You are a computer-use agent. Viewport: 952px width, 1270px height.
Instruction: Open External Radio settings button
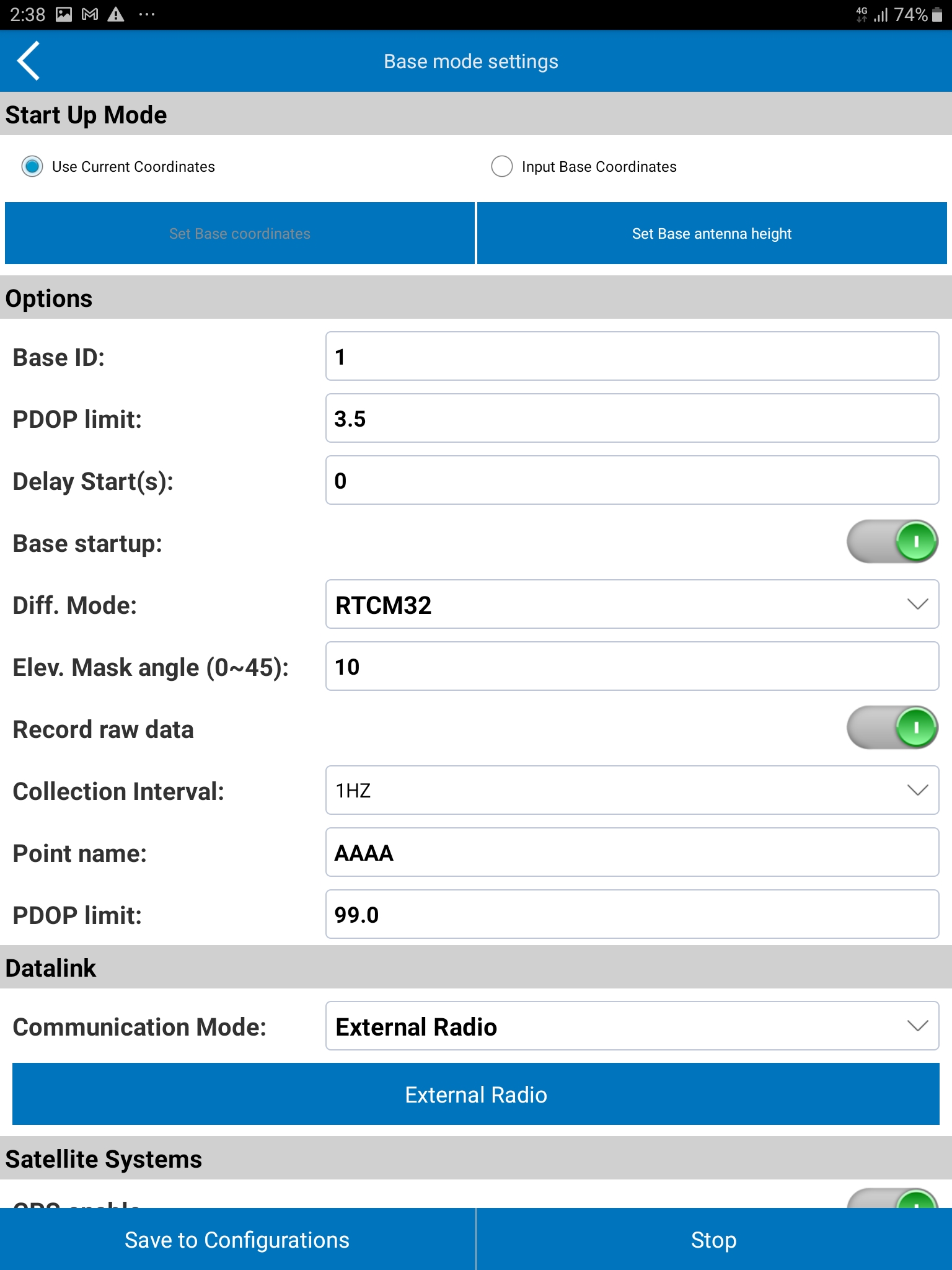click(x=476, y=1095)
